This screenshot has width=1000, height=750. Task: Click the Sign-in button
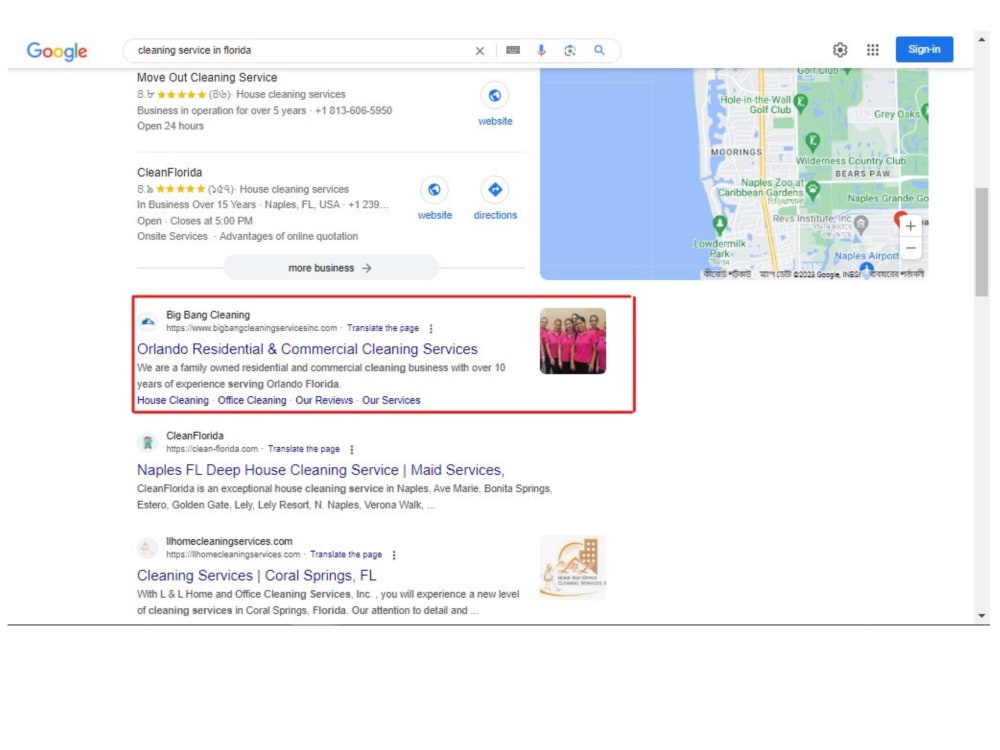(x=924, y=49)
